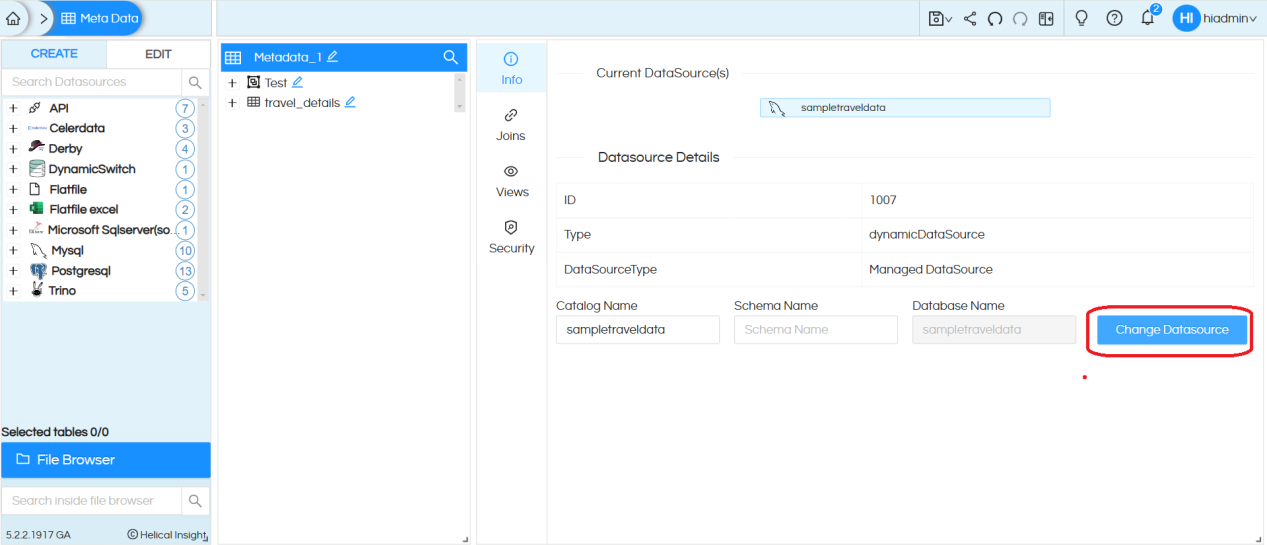This screenshot has height=545, width=1267.
Task: Expand the Mysql datasource group
Action: pos(13,250)
